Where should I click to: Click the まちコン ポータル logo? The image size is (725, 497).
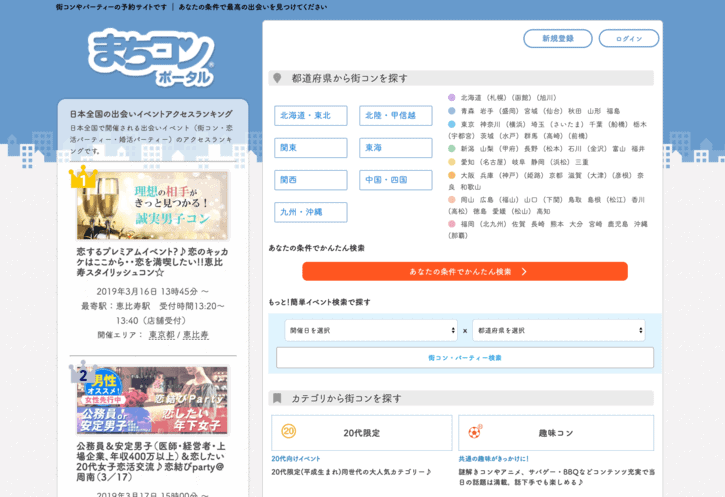click(151, 57)
